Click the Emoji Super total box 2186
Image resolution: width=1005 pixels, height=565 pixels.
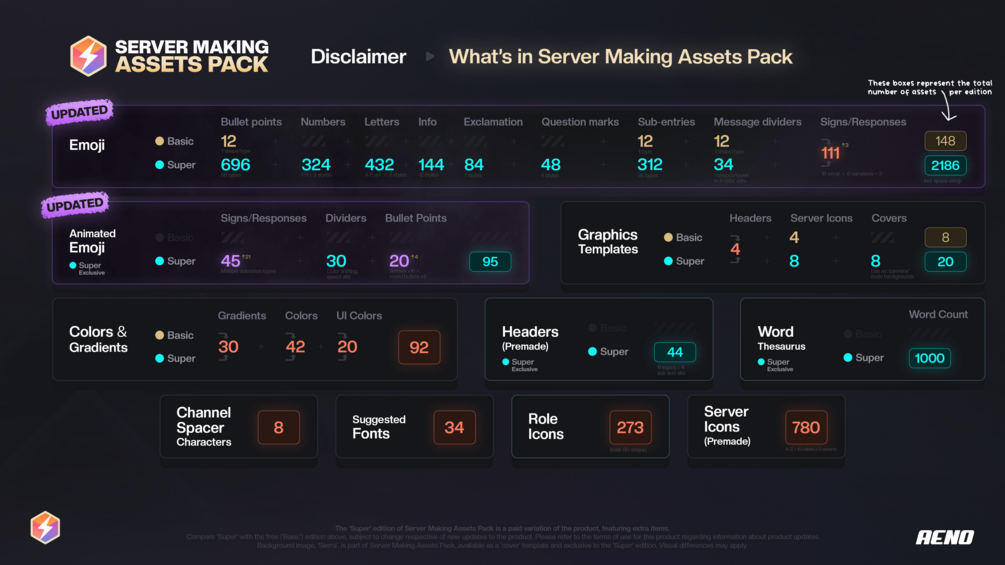(945, 166)
